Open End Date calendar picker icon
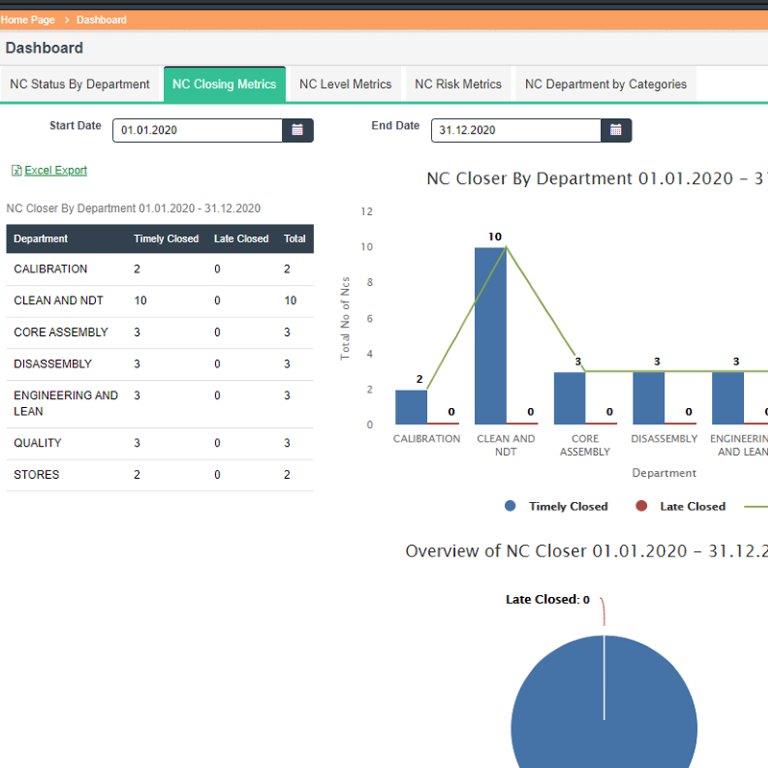768x768 pixels. [x=616, y=130]
